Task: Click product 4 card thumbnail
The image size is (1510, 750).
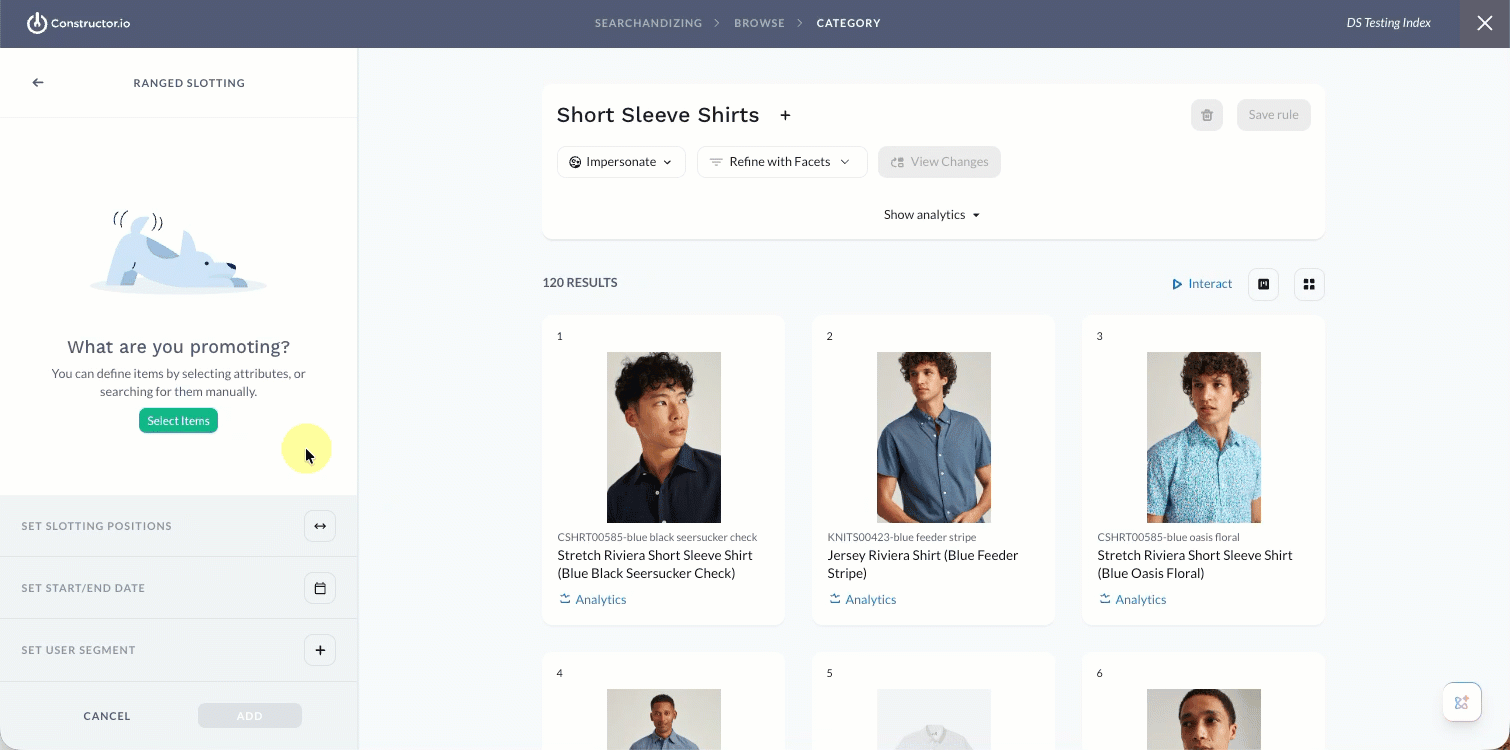Action: 664,719
